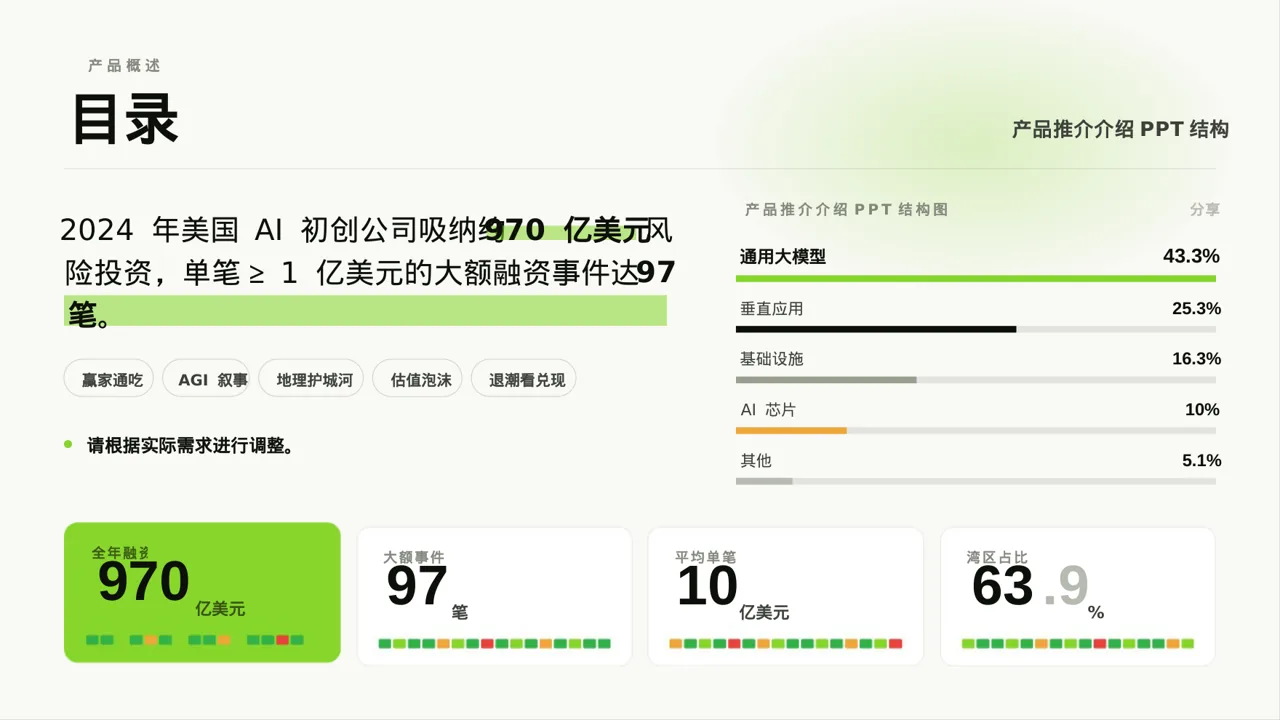Select the 垂直应用 row label
The height and width of the screenshot is (720, 1280).
point(771,309)
